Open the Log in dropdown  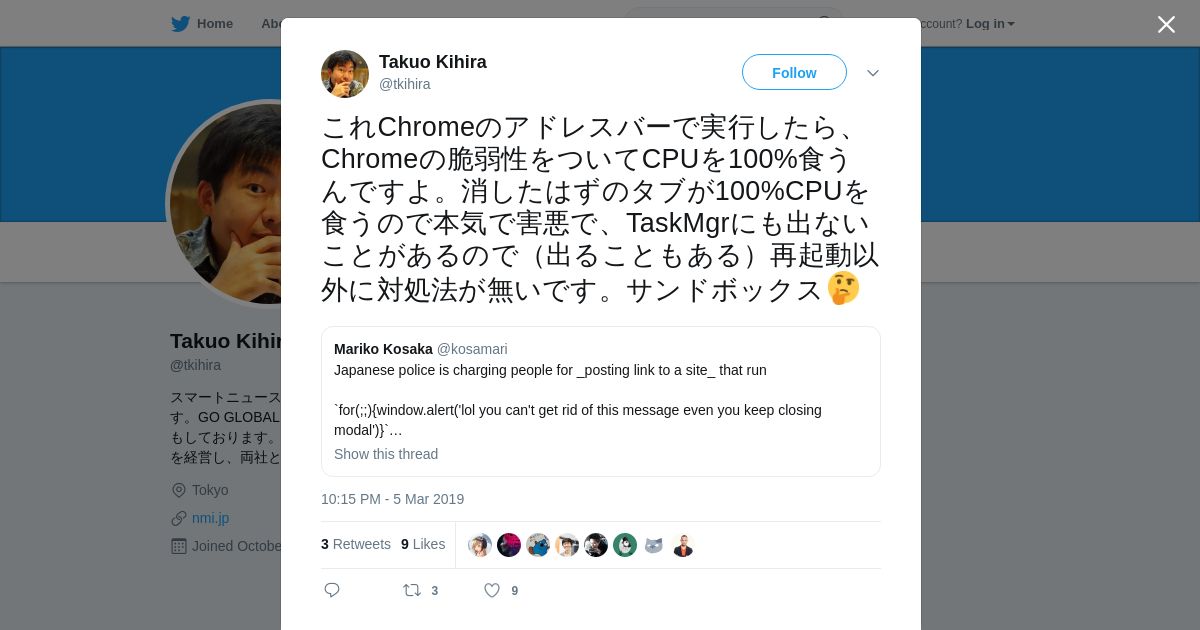click(x=990, y=24)
